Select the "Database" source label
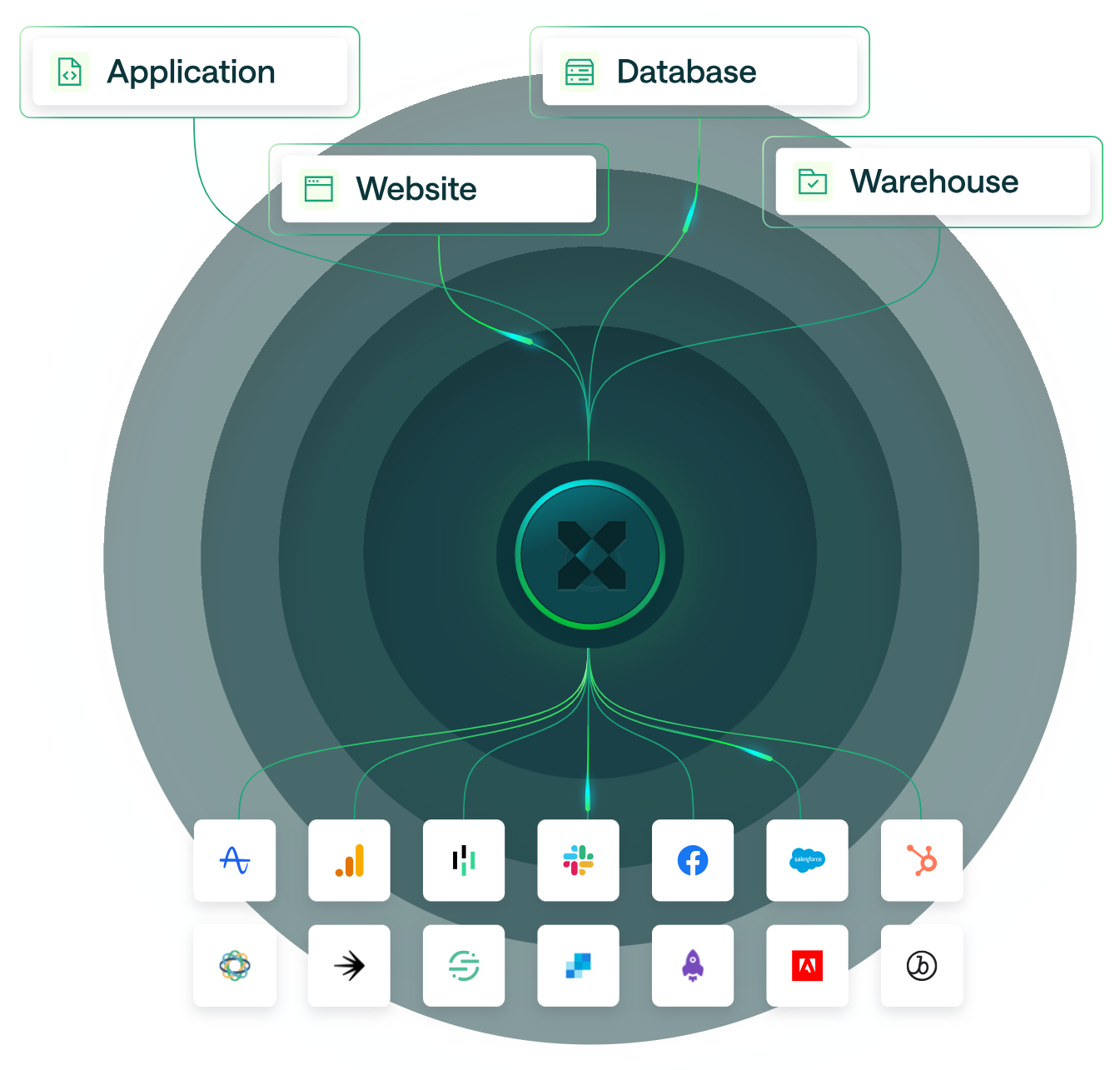Screen dimensions: 1120x1070 [x=687, y=72]
